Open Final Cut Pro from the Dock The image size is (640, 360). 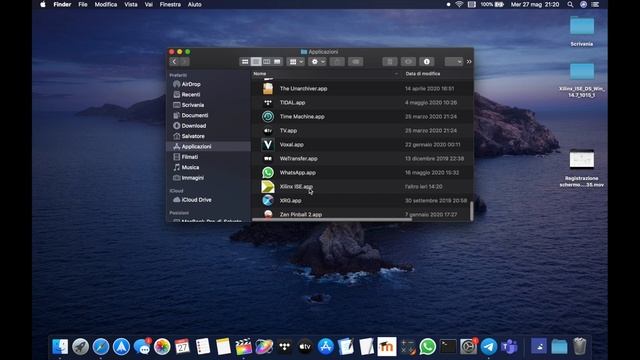244,347
